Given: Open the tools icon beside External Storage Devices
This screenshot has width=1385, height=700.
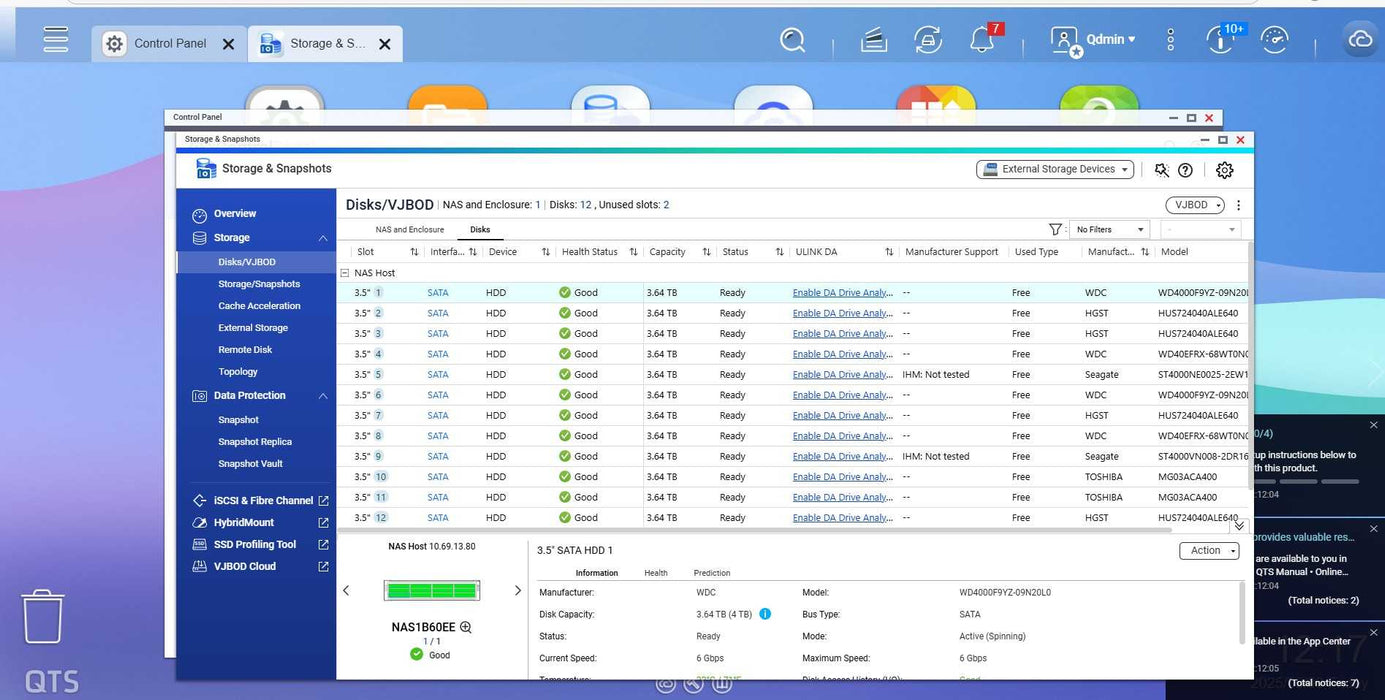Looking at the screenshot, I should (1161, 170).
